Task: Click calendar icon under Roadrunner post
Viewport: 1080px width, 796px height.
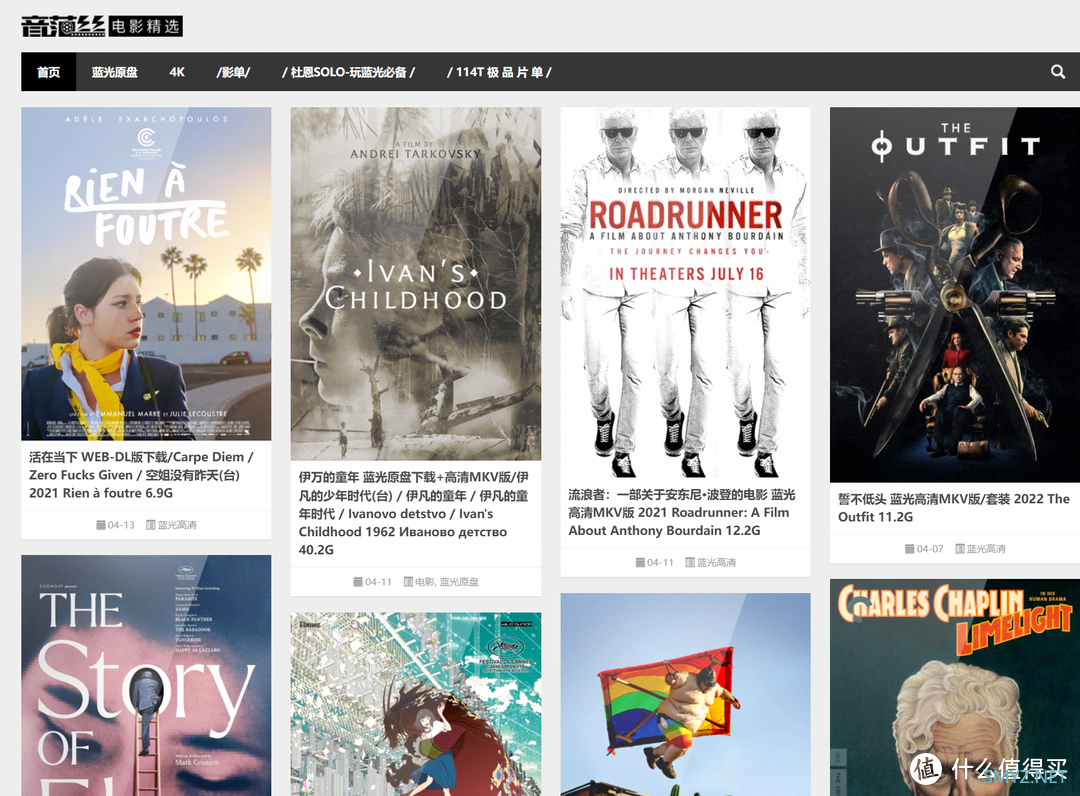Action: pos(640,563)
